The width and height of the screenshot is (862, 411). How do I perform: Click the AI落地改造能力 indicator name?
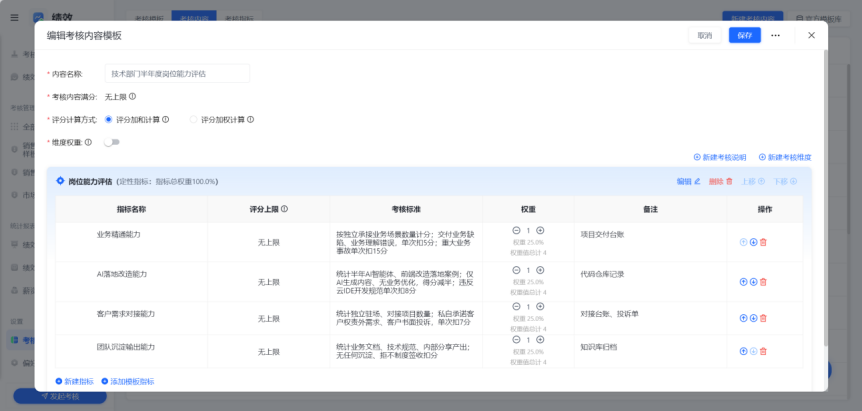[x=121, y=274]
